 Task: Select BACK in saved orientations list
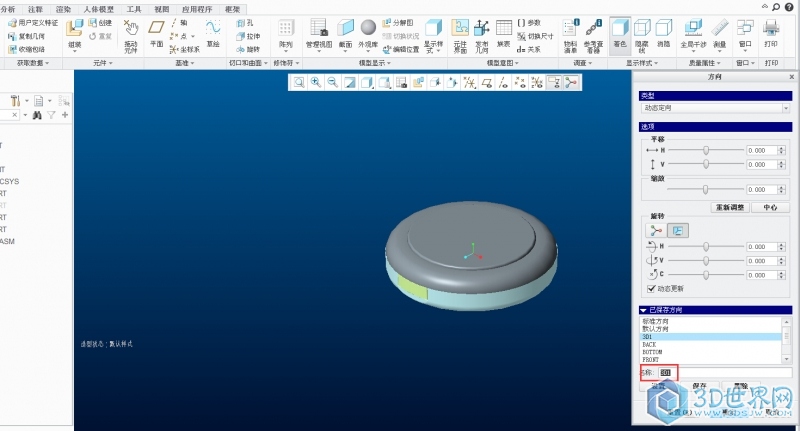pyautogui.click(x=711, y=345)
